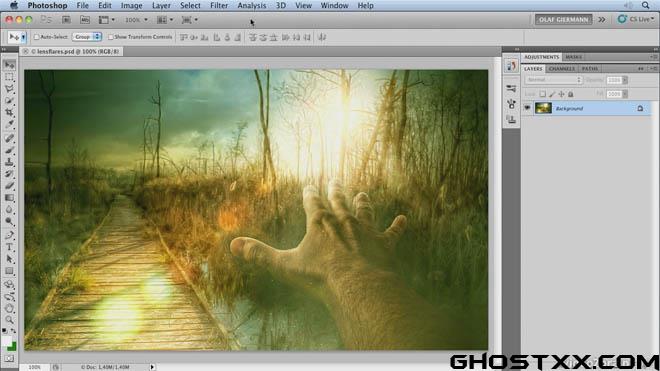The image size is (660, 371).
Task: Enable Show Transform Controls checkbox
Action: (111, 37)
